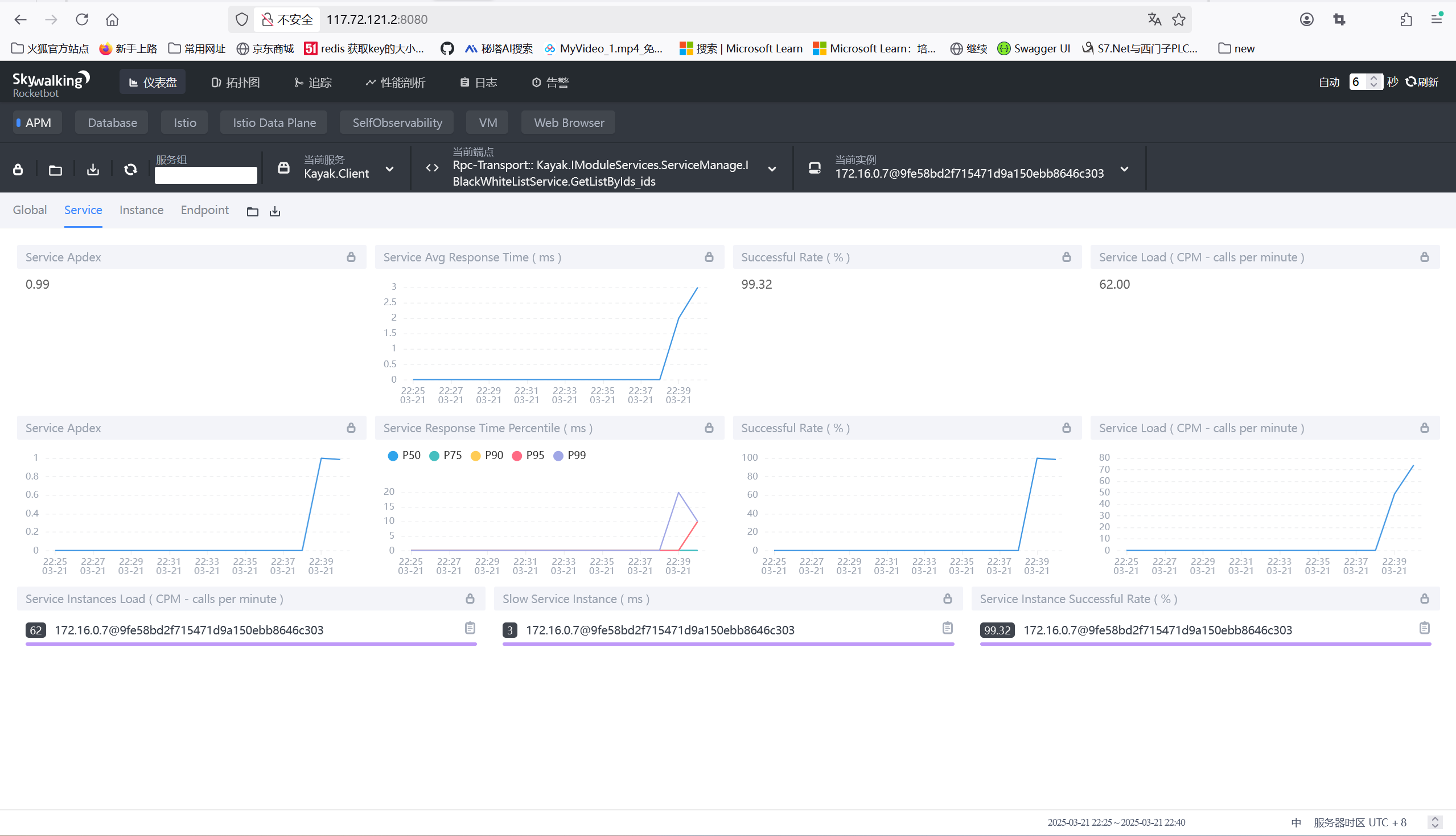Switch to the Instance tab
This screenshot has width=1456, height=836.
[x=141, y=210]
